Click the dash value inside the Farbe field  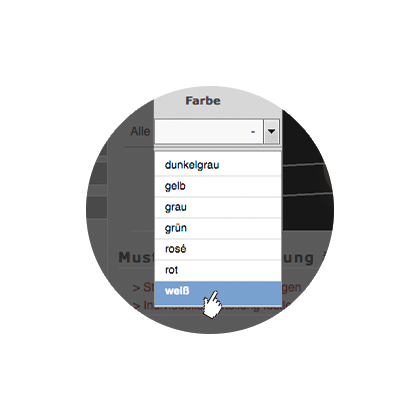(253, 132)
